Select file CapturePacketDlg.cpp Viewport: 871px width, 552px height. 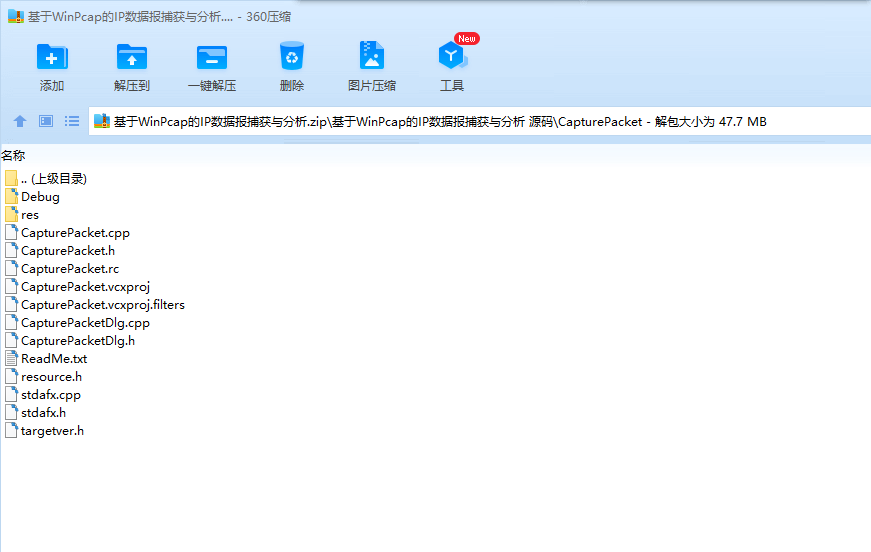(78, 323)
